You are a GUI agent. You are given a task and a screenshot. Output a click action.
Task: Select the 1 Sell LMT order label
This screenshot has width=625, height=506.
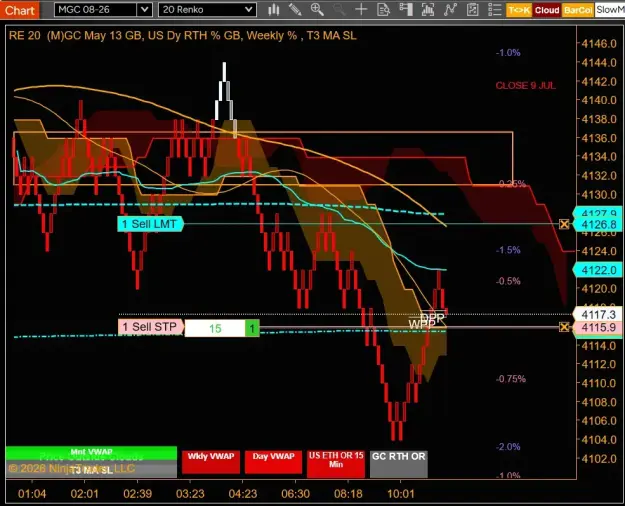pyautogui.click(x=150, y=224)
